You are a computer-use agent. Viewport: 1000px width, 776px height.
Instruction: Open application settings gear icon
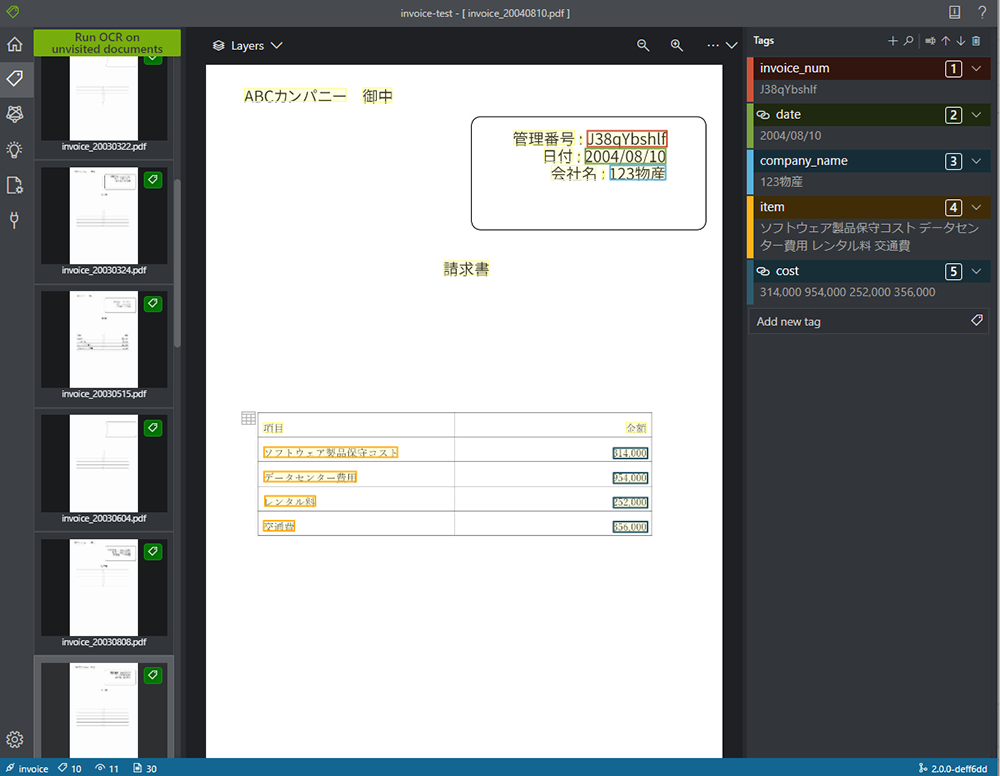point(15,739)
